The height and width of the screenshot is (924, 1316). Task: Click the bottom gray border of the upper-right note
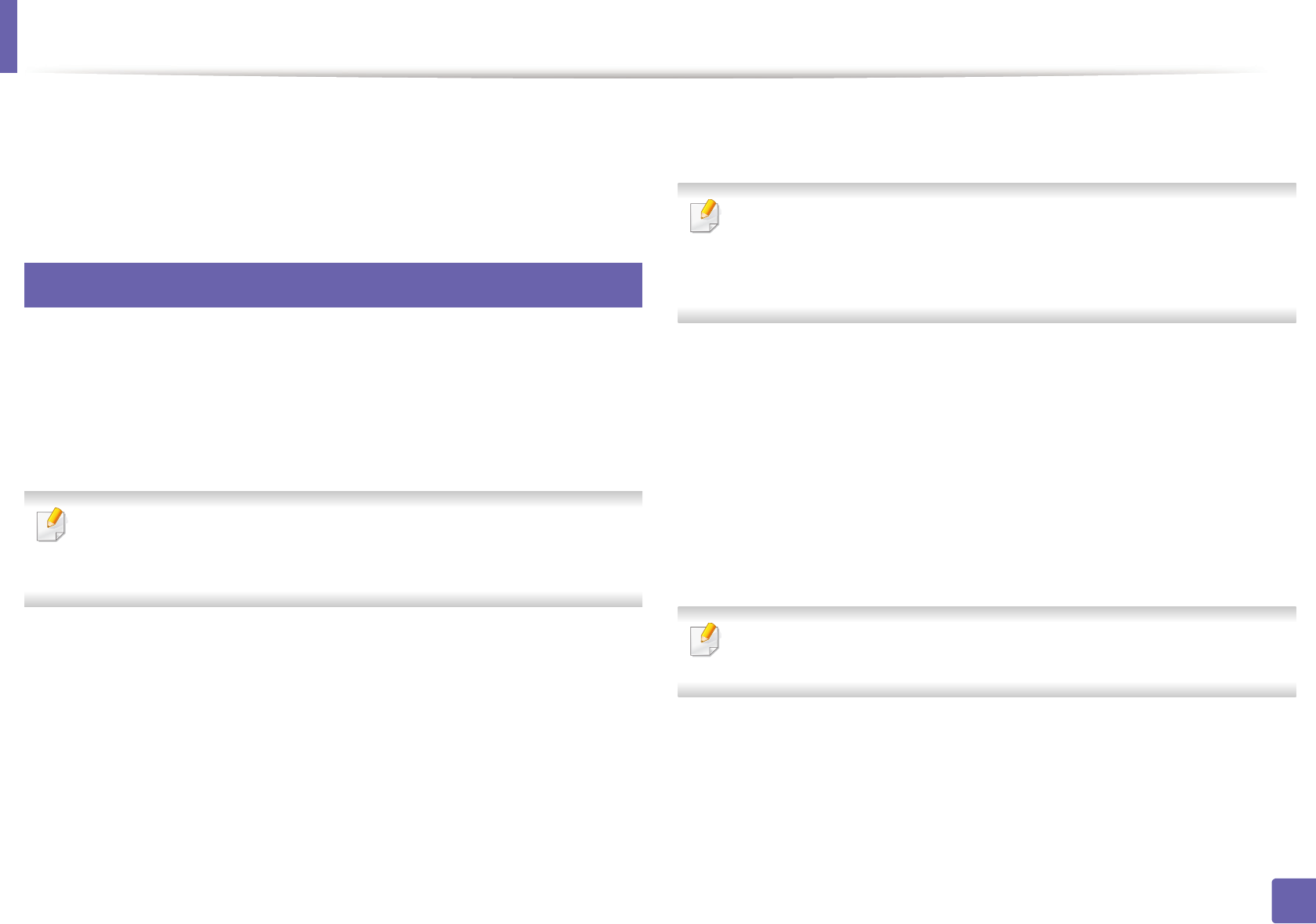pos(986,317)
